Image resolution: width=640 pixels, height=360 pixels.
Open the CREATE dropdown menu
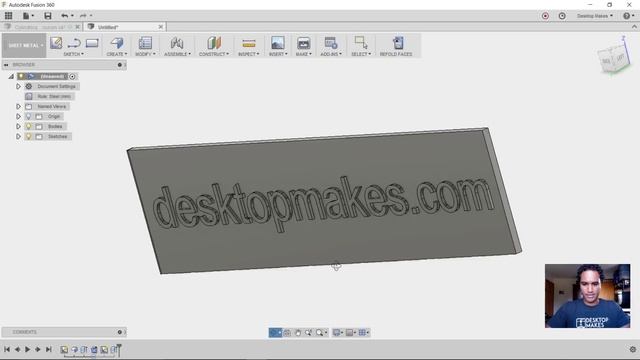click(117, 54)
